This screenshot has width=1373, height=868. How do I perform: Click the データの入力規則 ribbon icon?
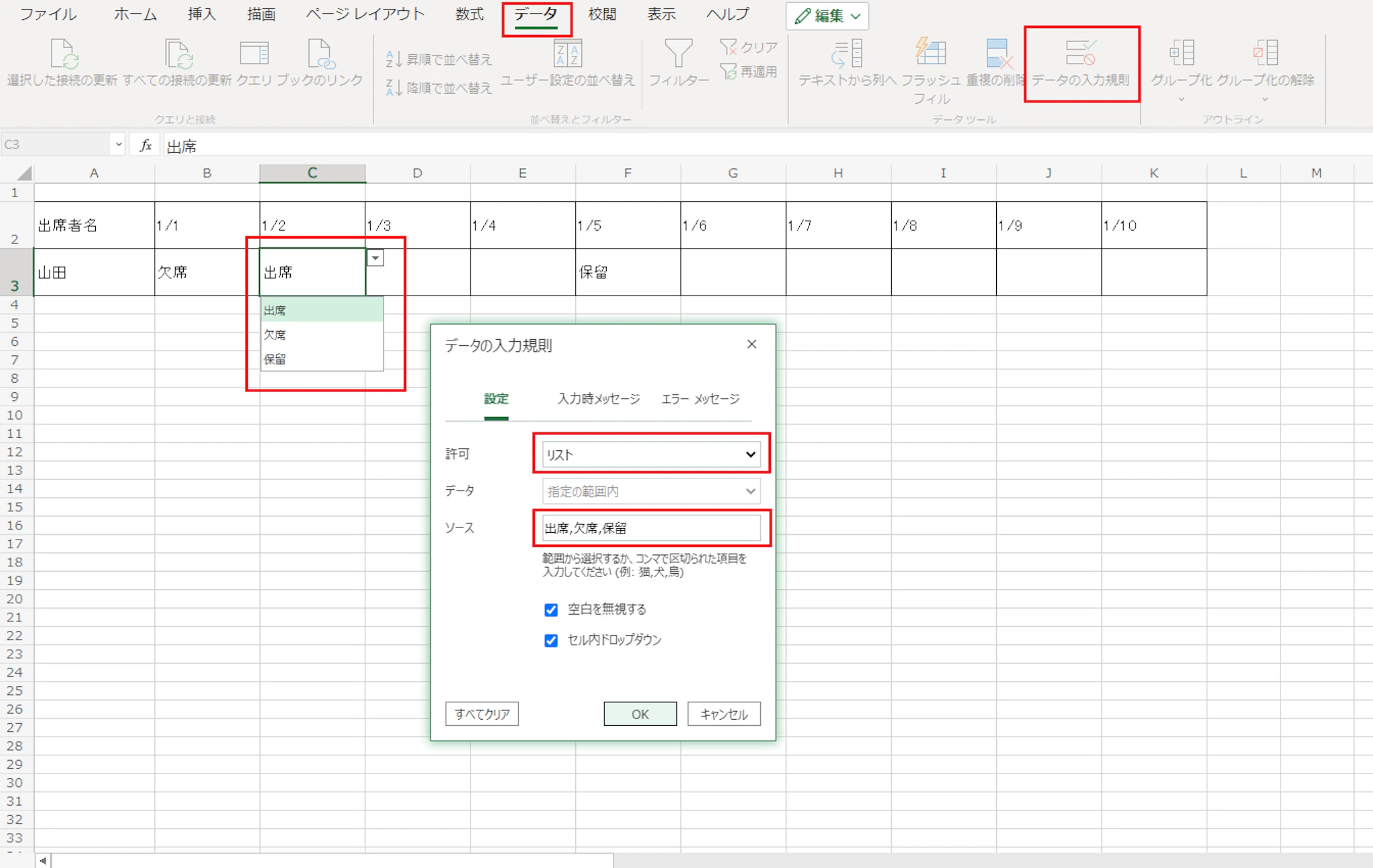coord(1081,54)
